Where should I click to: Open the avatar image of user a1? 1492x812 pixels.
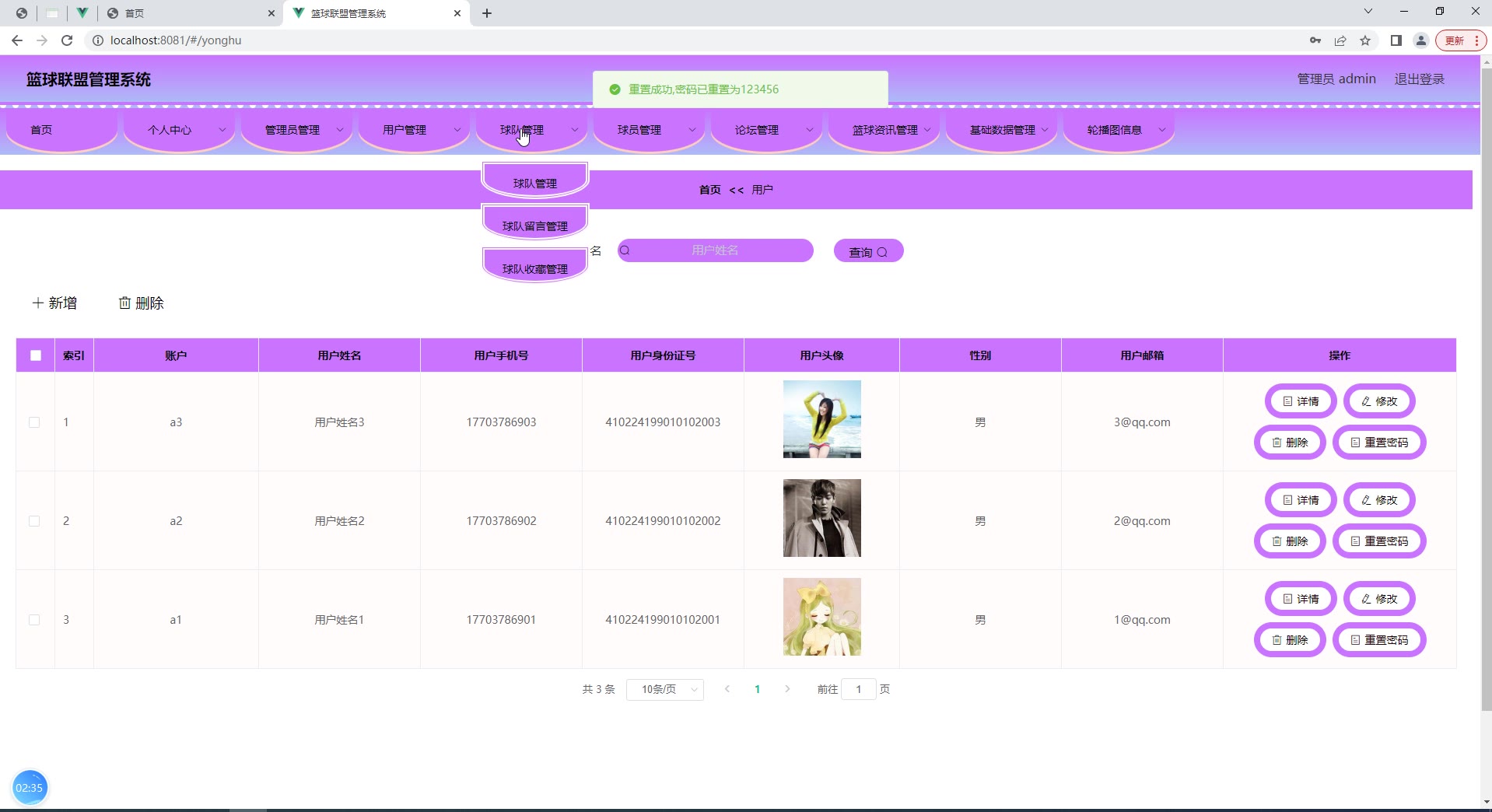821,617
